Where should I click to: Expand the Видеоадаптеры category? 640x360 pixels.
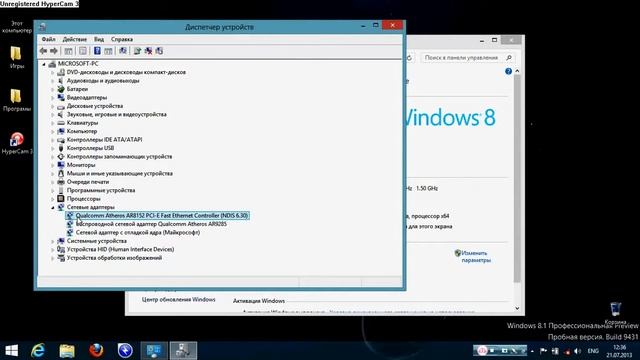[53, 98]
